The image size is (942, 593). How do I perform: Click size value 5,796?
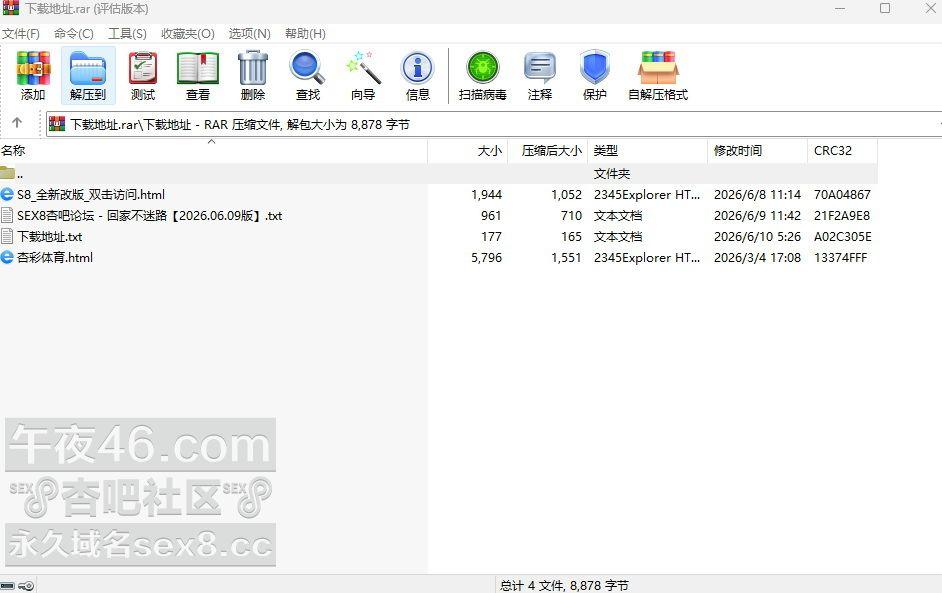pyautogui.click(x=487, y=258)
